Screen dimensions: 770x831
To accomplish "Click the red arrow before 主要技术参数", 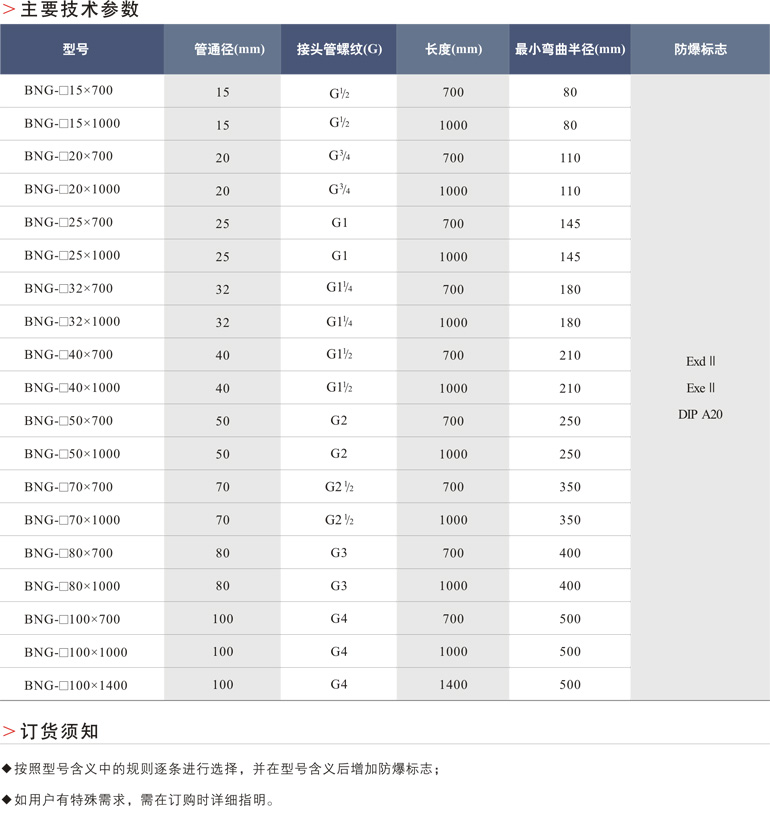I will [8, 10].
